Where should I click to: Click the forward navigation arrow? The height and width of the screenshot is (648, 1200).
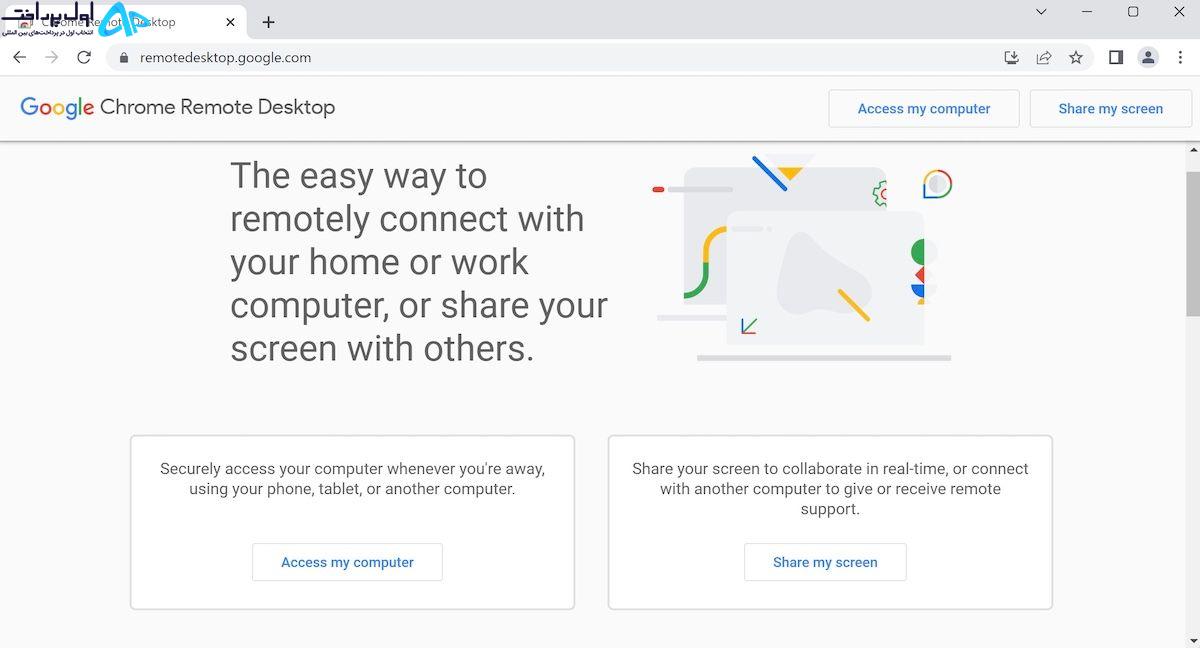pos(52,58)
